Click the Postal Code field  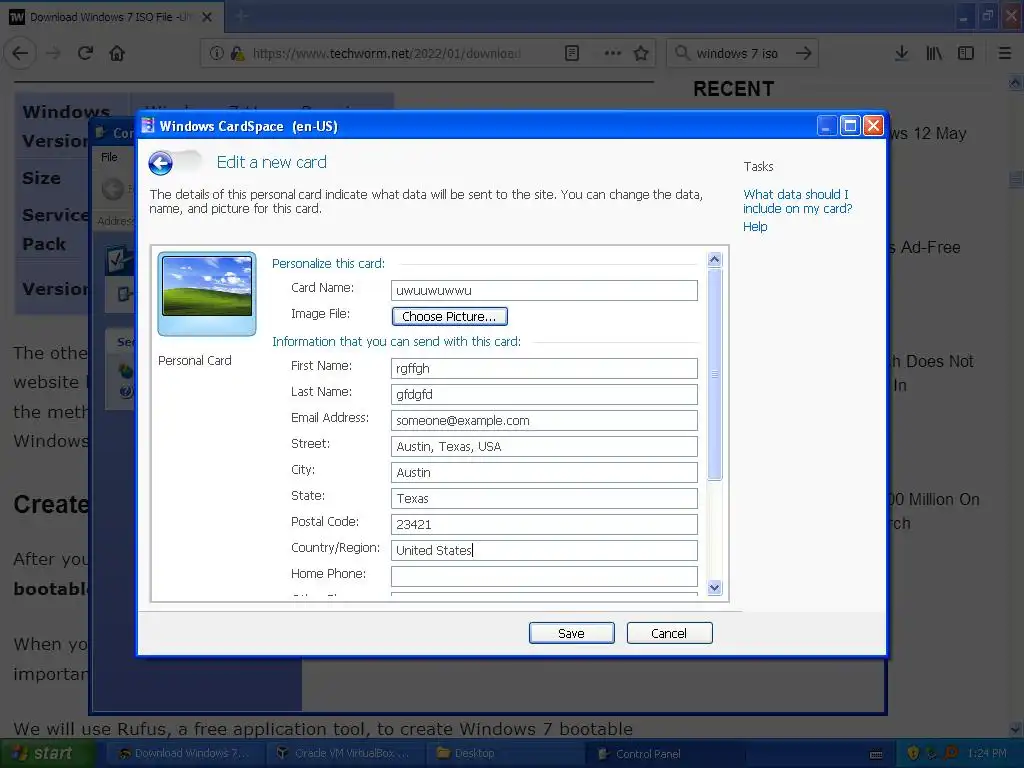tap(544, 524)
